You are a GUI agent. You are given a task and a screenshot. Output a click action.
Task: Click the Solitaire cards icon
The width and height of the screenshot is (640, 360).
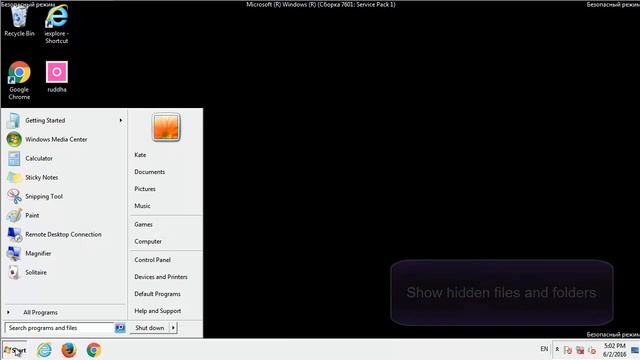coord(14,272)
